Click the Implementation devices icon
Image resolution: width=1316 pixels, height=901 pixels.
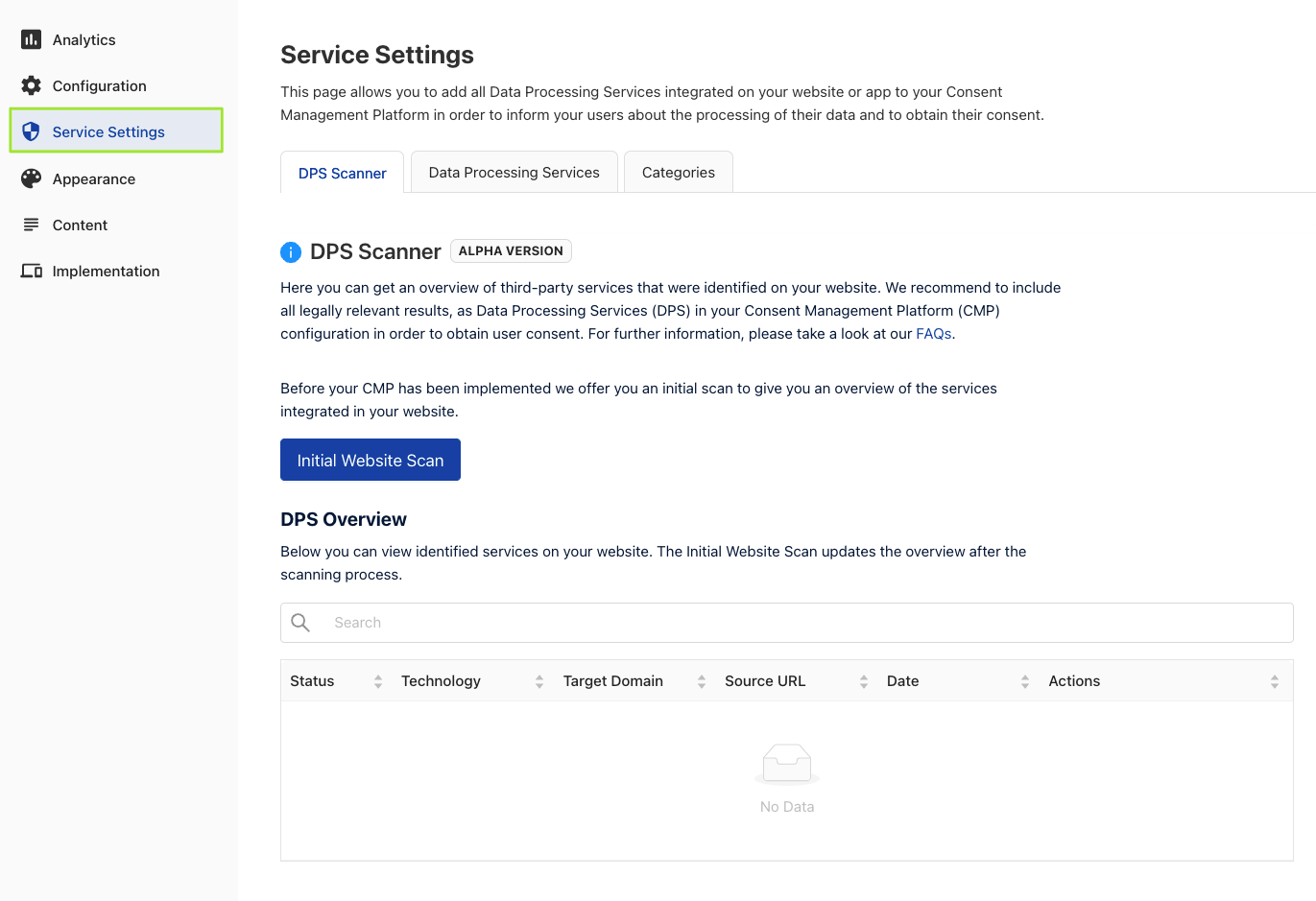click(x=31, y=271)
